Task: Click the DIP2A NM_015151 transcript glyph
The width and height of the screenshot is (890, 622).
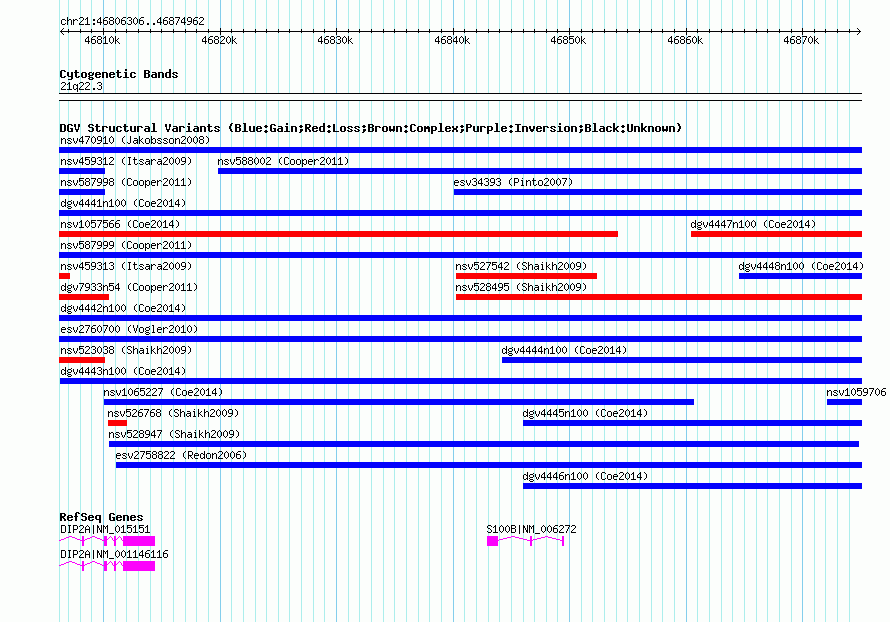Action: coord(107,541)
